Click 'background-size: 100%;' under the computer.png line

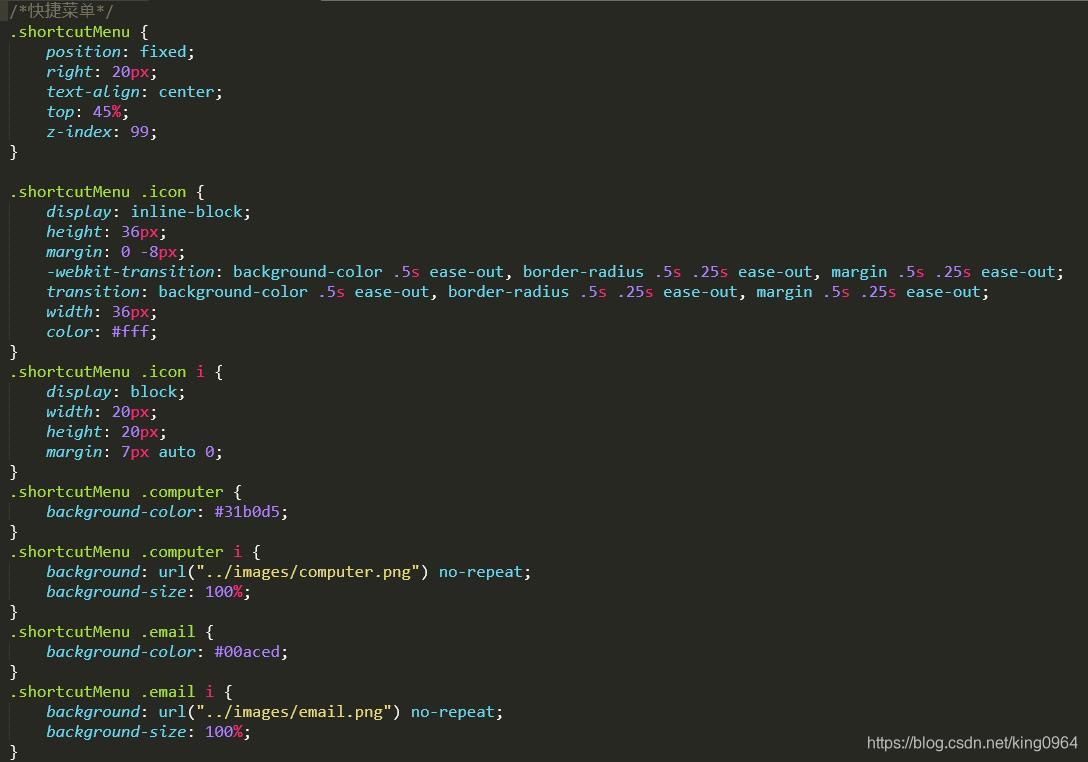click(x=148, y=592)
